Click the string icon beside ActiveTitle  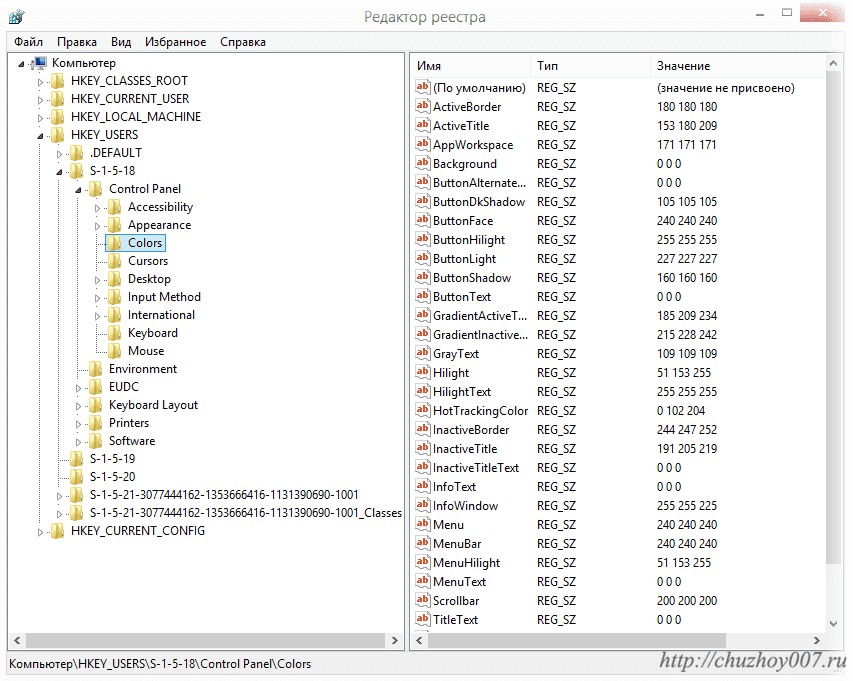pyautogui.click(x=423, y=125)
